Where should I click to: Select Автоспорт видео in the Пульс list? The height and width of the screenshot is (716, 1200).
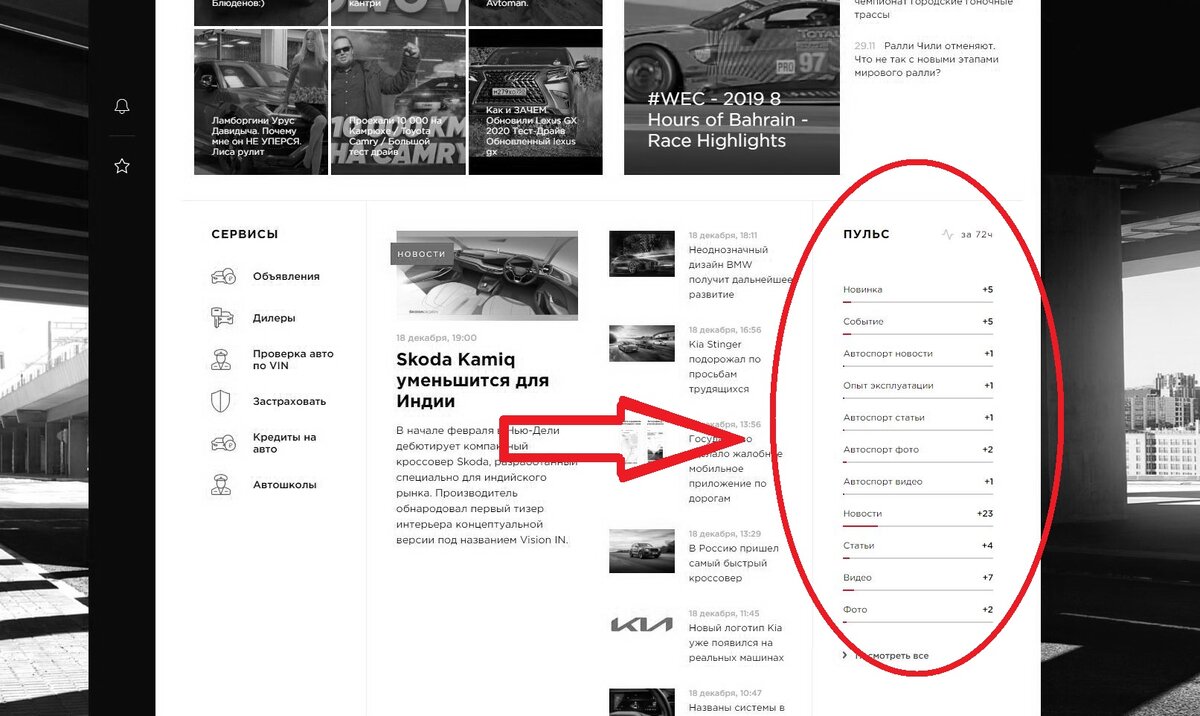coord(918,482)
